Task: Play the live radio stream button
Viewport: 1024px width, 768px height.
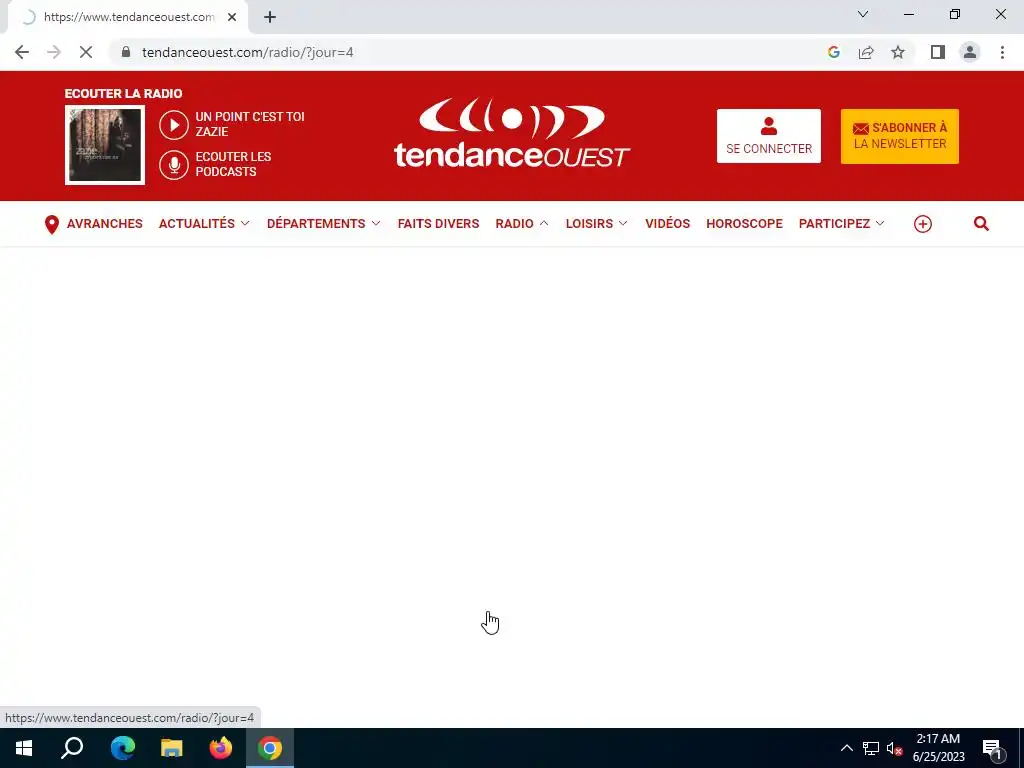Action: tap(174, 125)
